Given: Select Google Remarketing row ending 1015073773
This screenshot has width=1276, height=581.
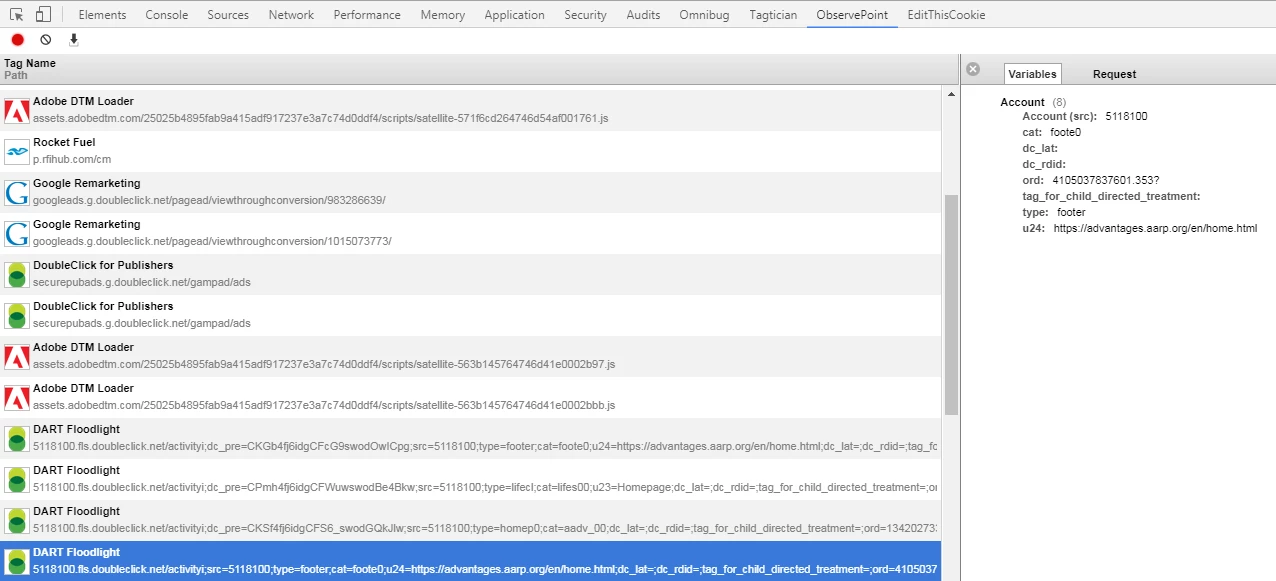Looking at the screenshot, I should [471, 233].
